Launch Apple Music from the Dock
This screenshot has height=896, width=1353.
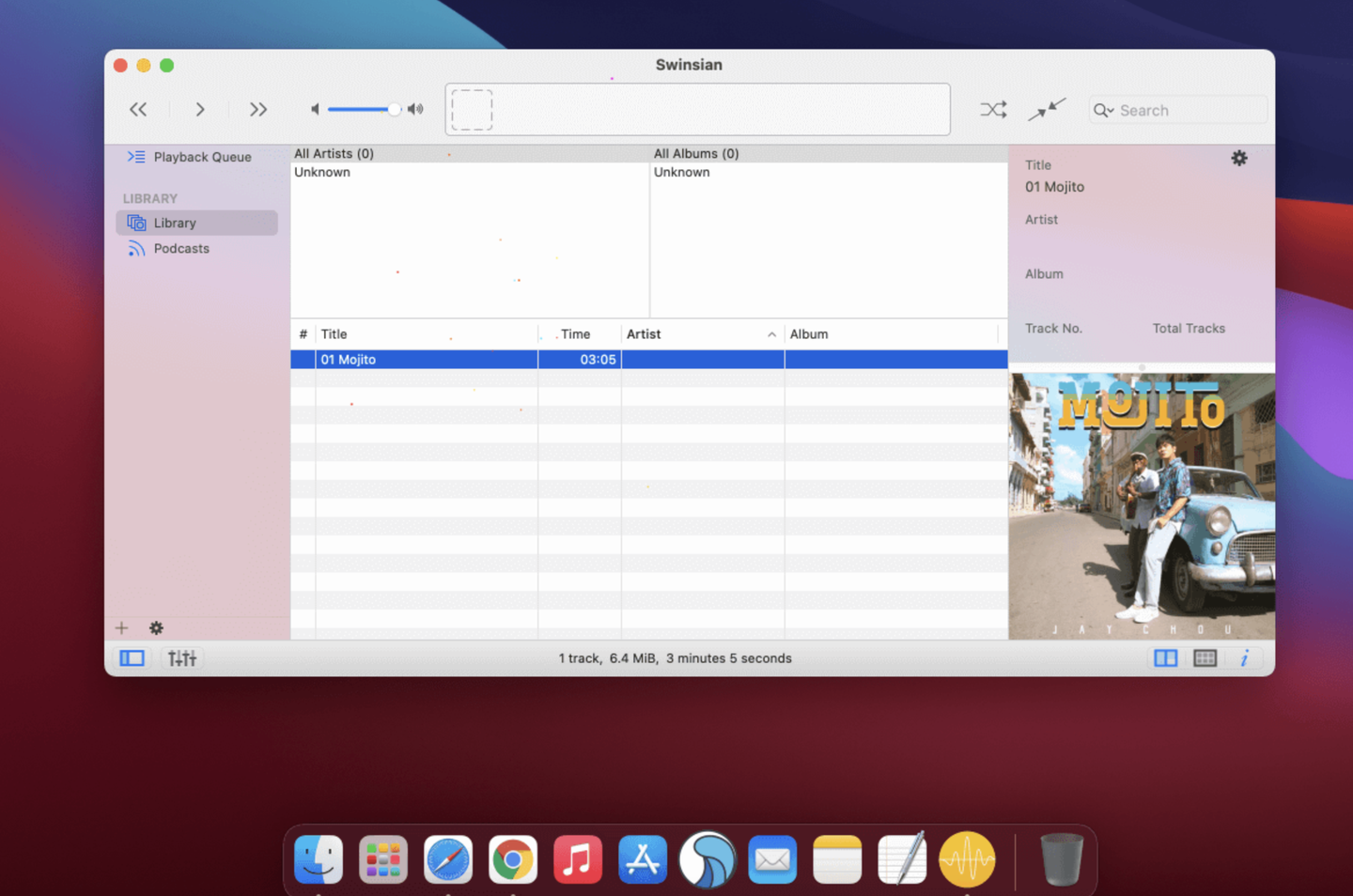578,858
